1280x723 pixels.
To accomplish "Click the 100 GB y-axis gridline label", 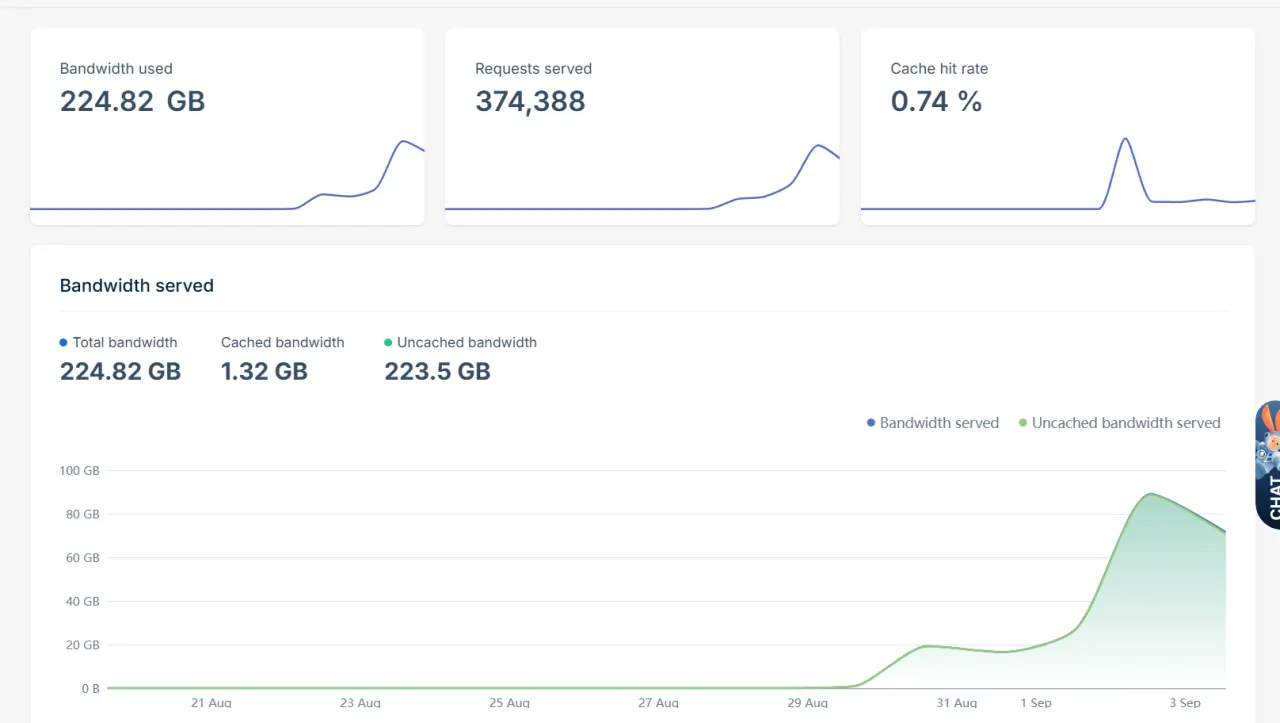I will coord(80,471).
